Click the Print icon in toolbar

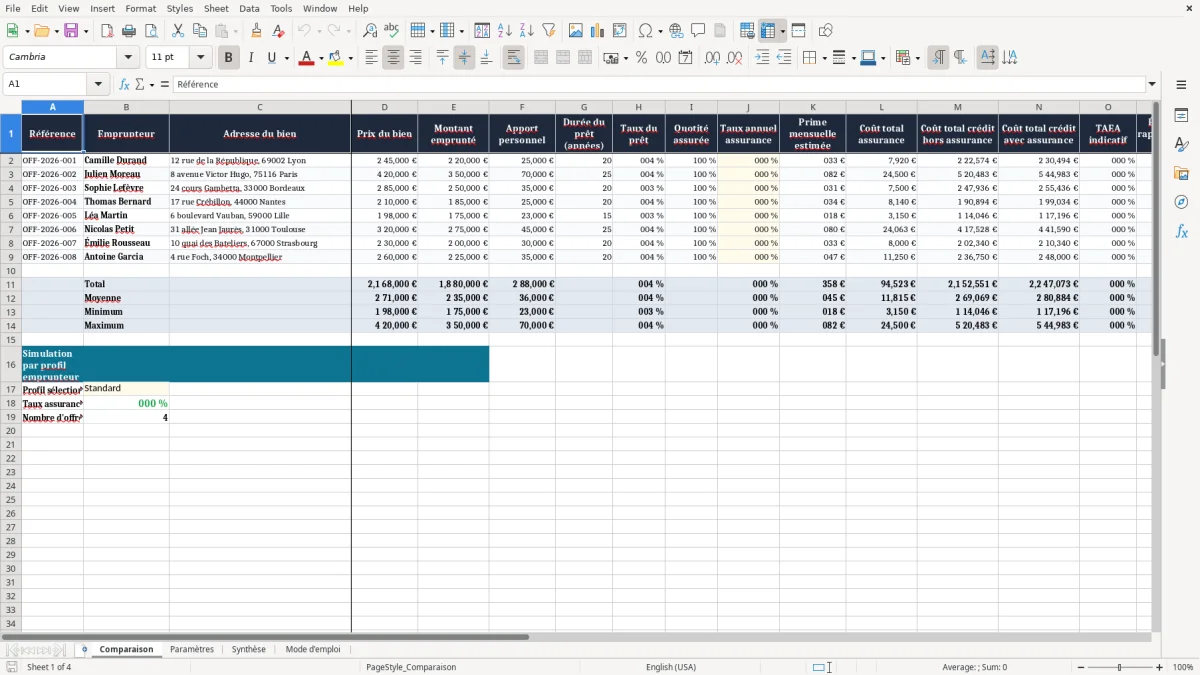[x=129, y=31]
